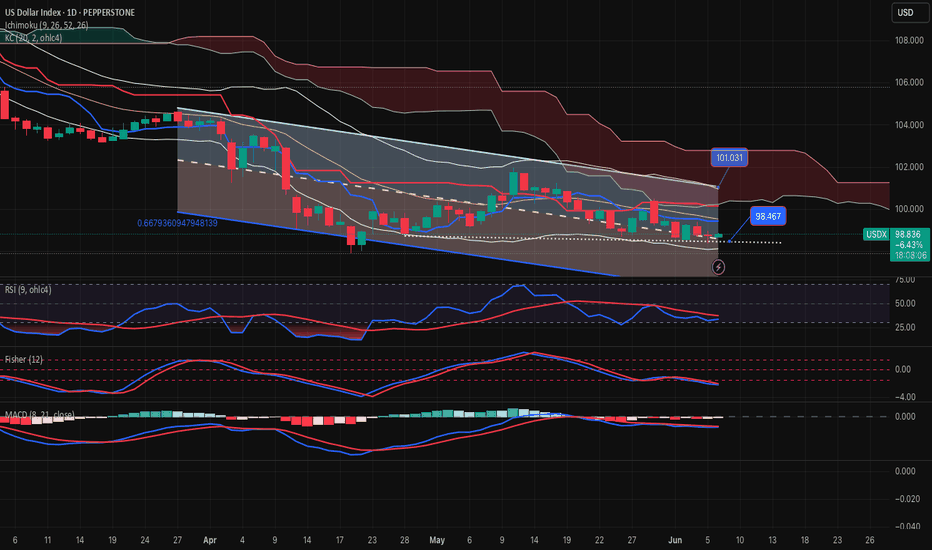Click the KC indicator legend
The width and height of the screenshot is (932, 550).
[x=33, y=37]
